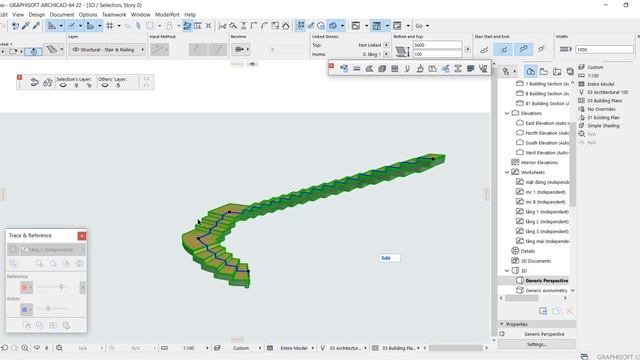
Task: Select the fourth Stair Start and End option
Action: pyautogui.click(x=541, y=49)
